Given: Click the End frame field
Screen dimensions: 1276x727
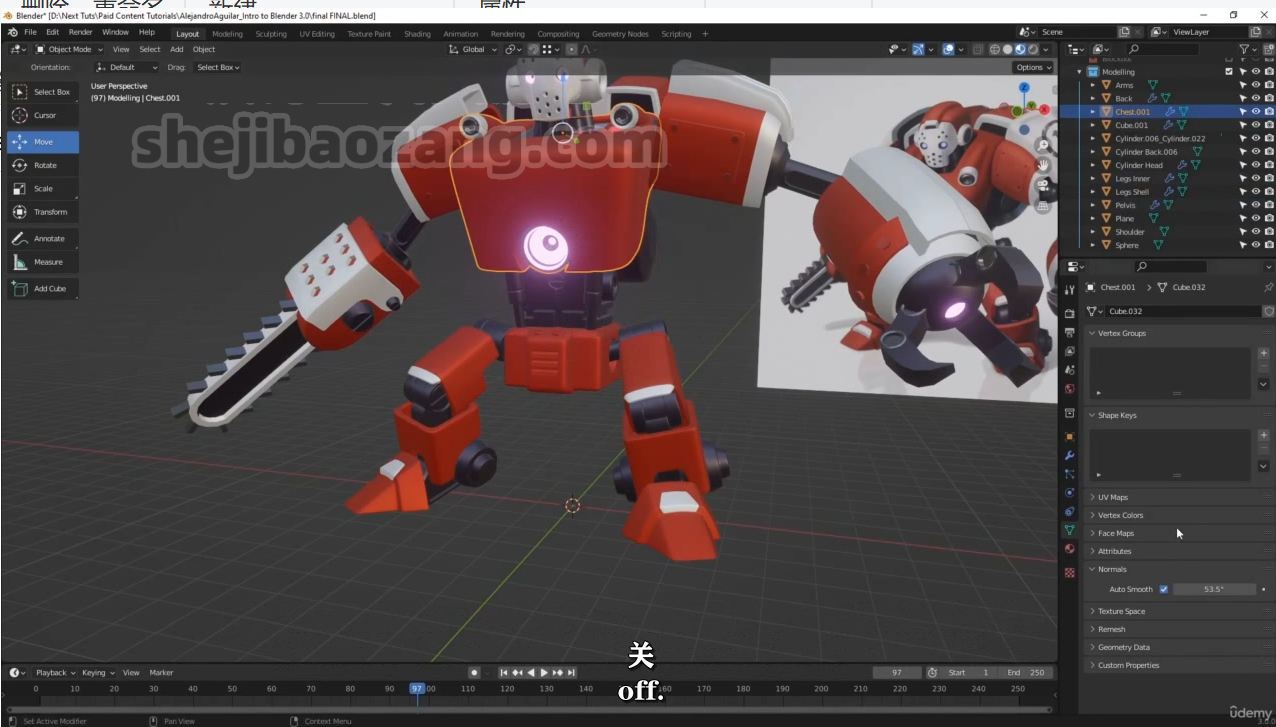Looking at the screenshot, I should tap(1026, 672).
